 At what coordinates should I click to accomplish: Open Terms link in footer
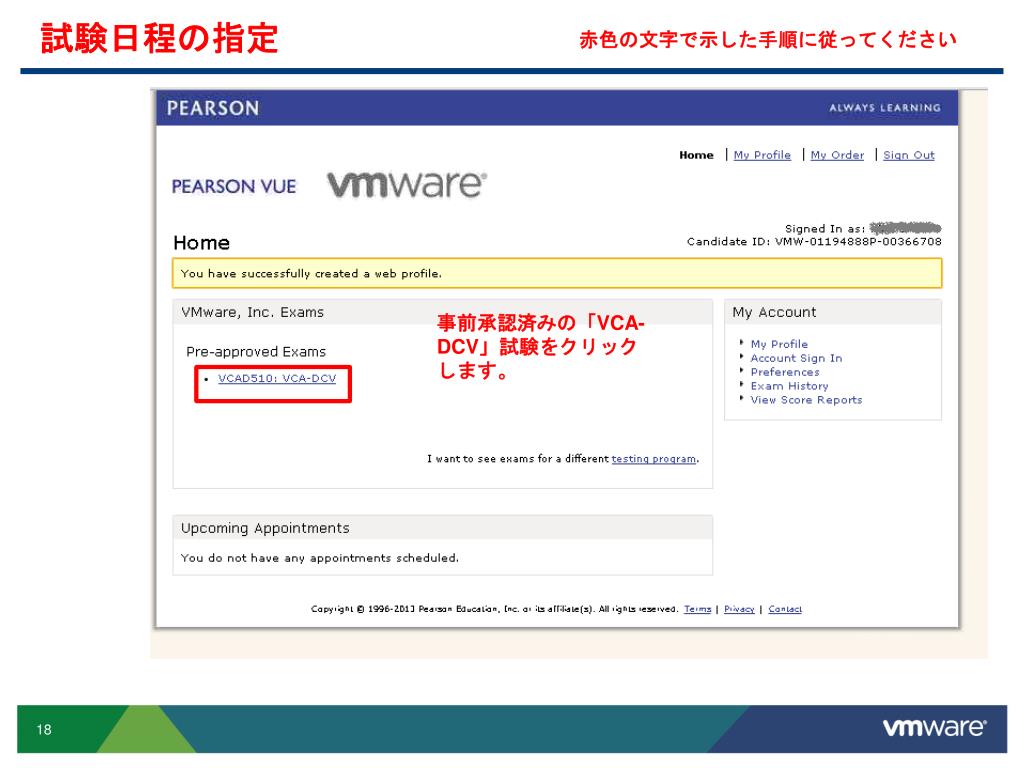[697, 609]
